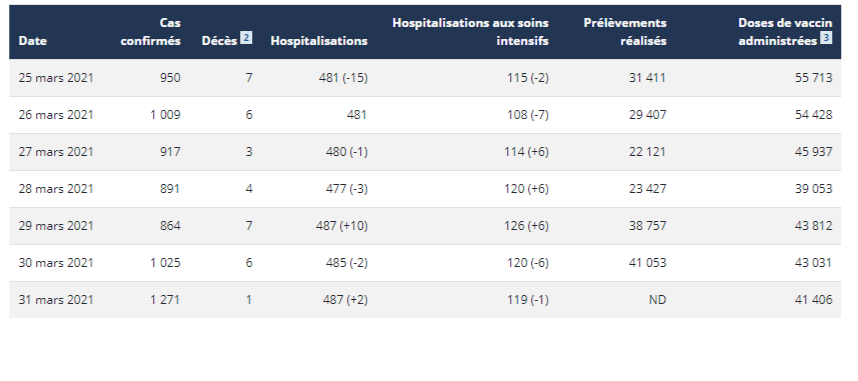
Task: Select the 38 757 prélèvements value
Action: point(648,226)
